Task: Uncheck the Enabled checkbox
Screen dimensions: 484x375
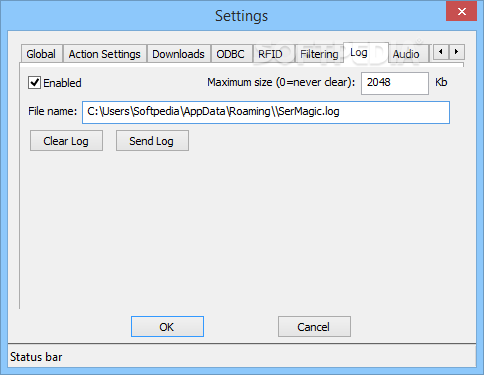Action: pos(34,83)
